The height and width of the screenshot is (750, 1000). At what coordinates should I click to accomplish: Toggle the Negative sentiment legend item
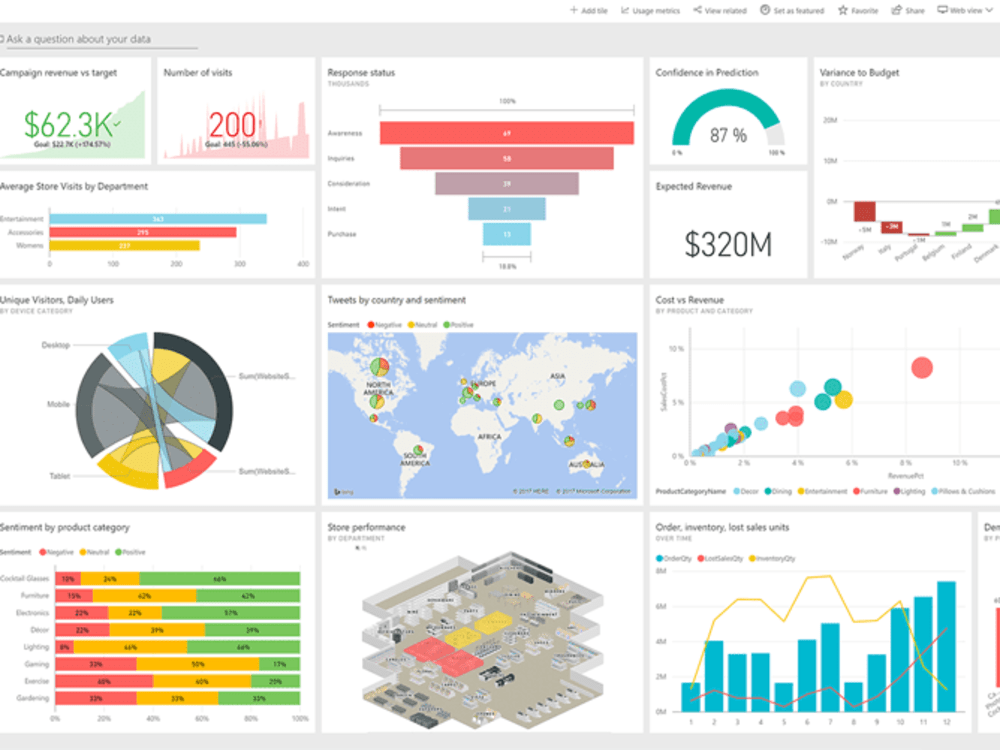[383, 324]
